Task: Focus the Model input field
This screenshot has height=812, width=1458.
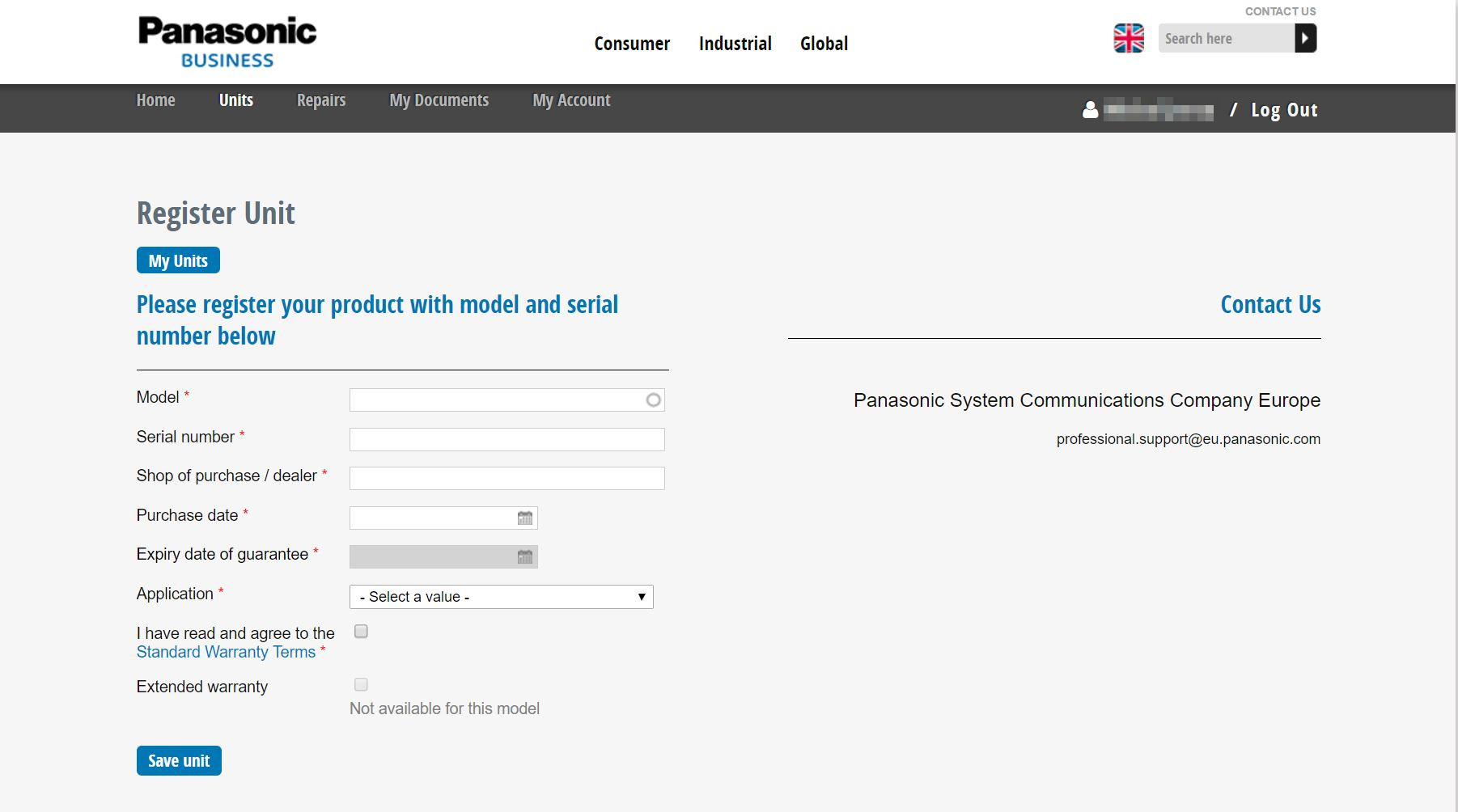Action: pyautogui.click(x=506, y=400)
